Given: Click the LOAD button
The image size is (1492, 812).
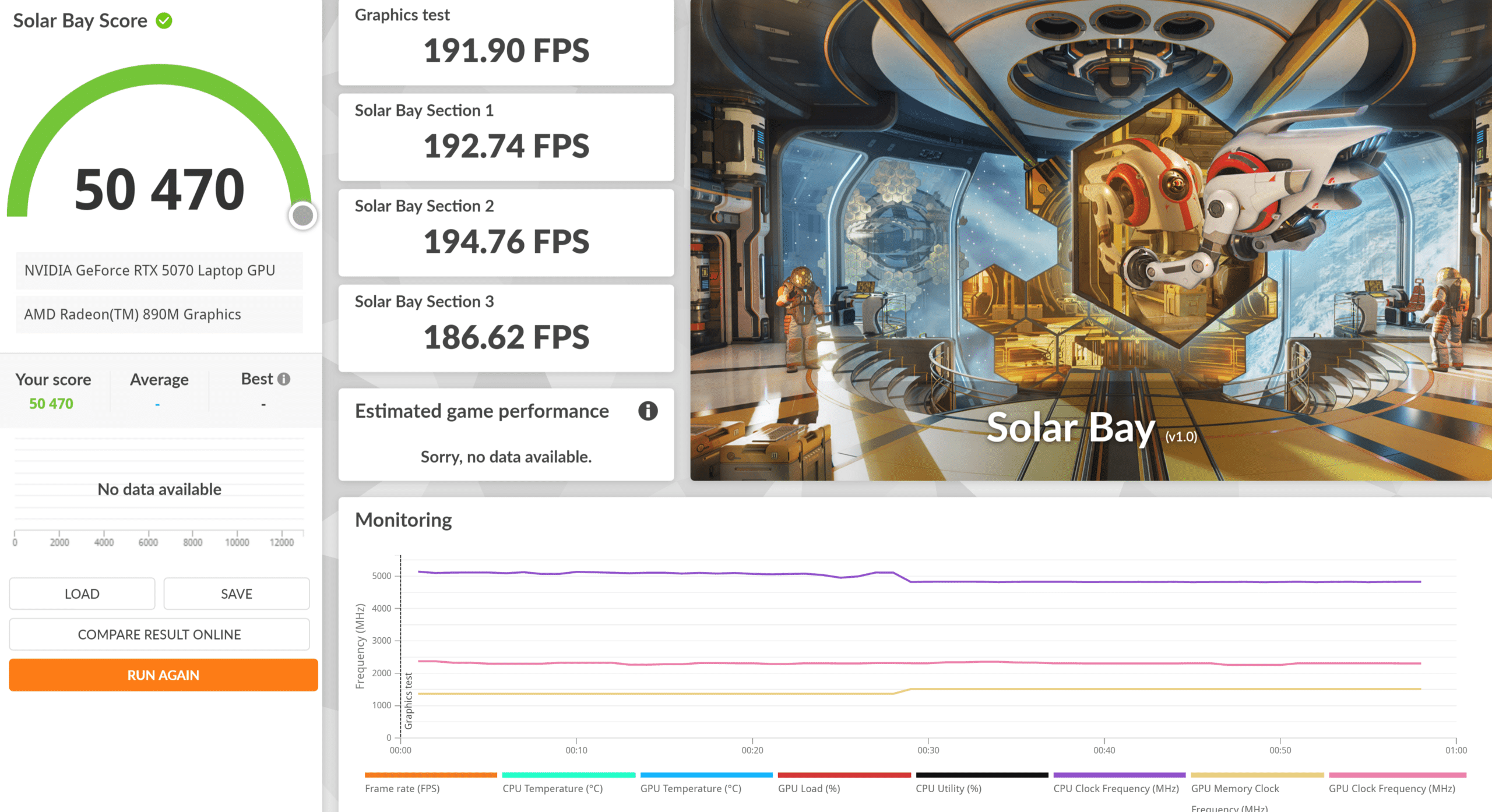Looking at the screenshot, I should point(82,594).
